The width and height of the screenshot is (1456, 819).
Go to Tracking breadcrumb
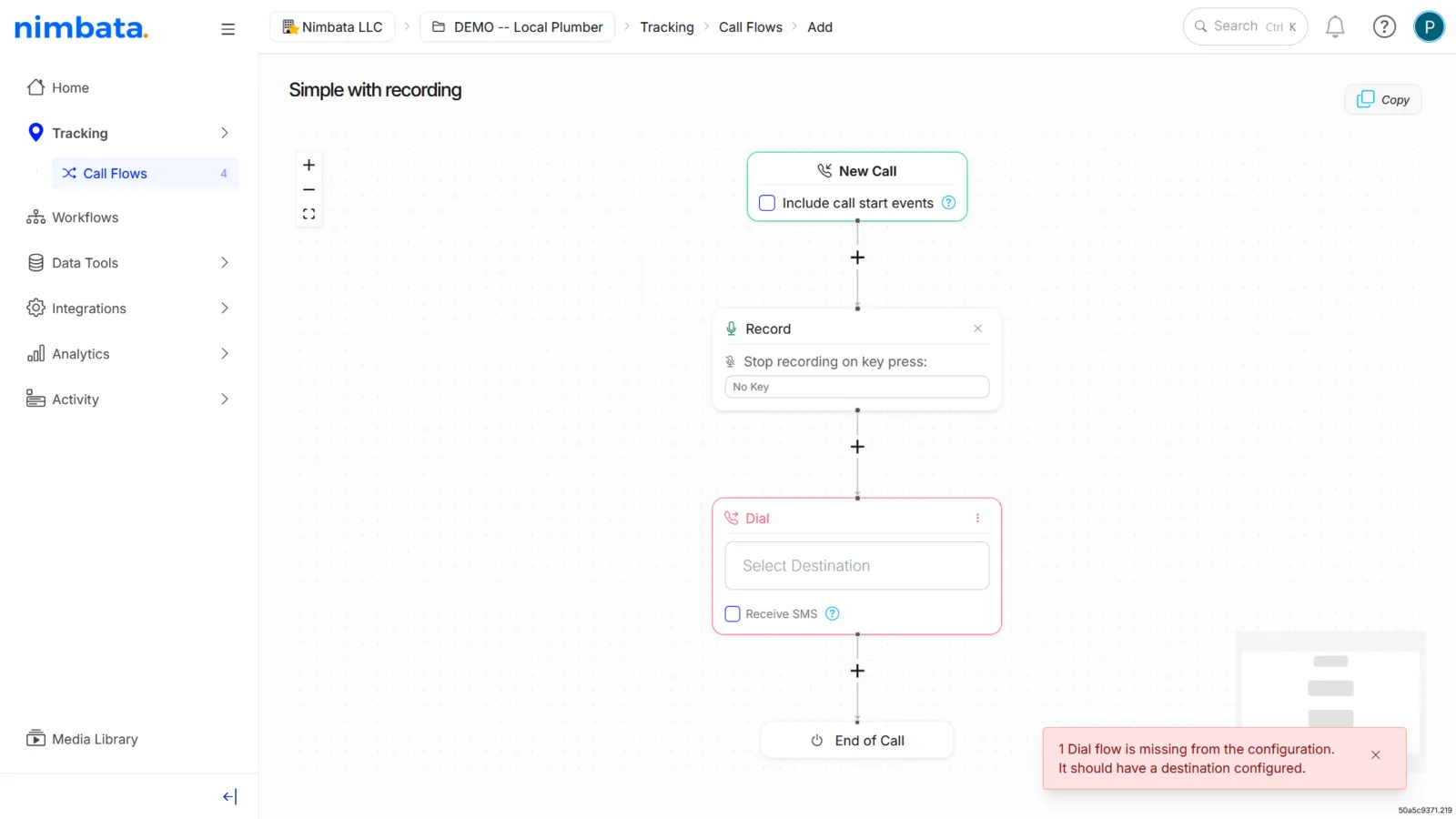[x=667, y=27]
